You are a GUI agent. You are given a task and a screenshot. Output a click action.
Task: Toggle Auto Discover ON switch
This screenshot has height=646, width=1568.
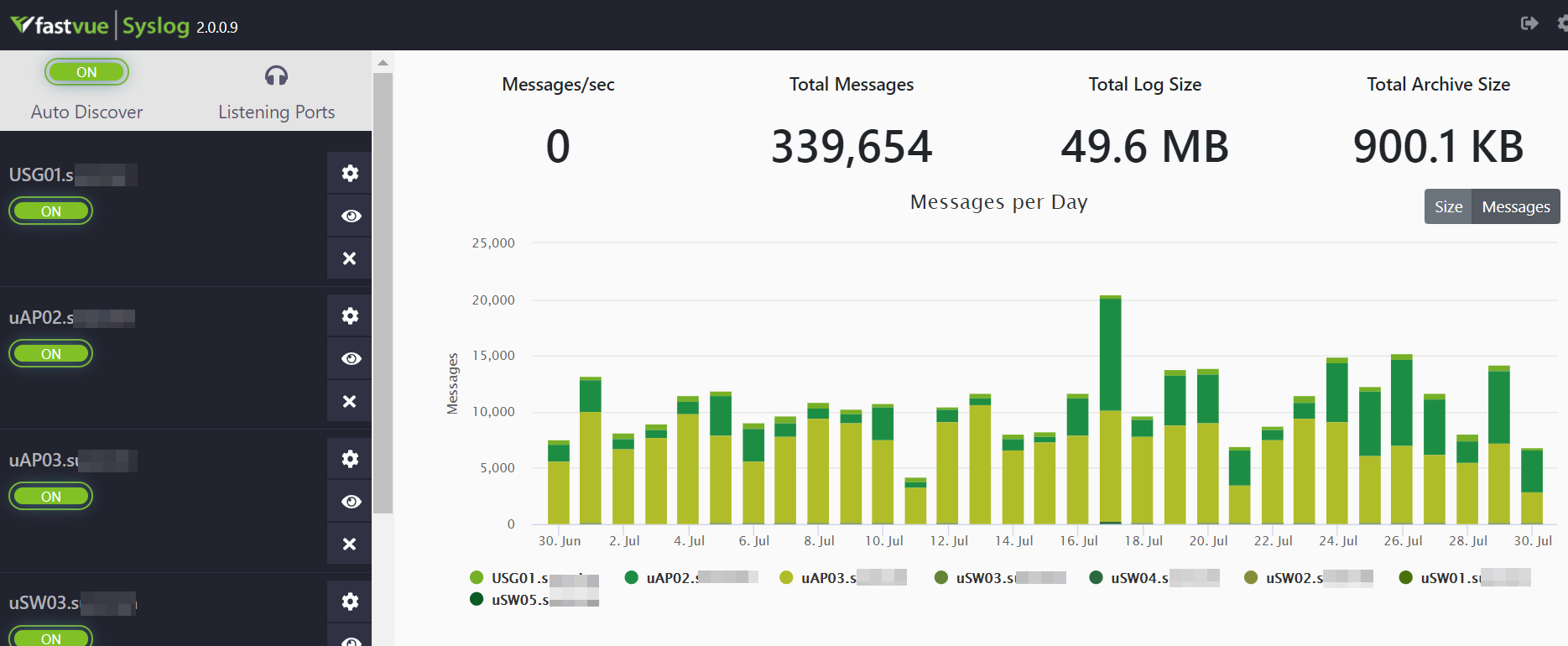(86, 72)
